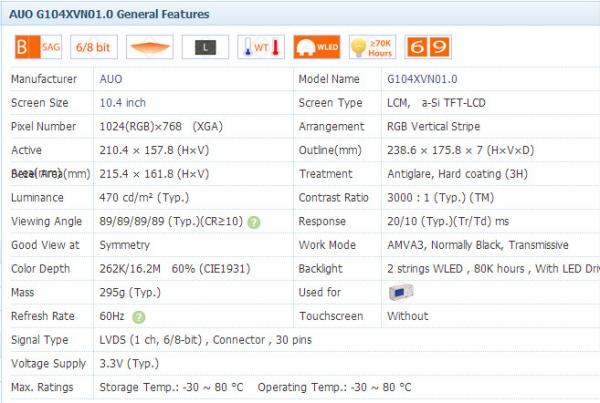Click Operating Temp.: -30 ~ 80 °C text
The height and width of the screenshot is (403, 600).
point(334,388)
